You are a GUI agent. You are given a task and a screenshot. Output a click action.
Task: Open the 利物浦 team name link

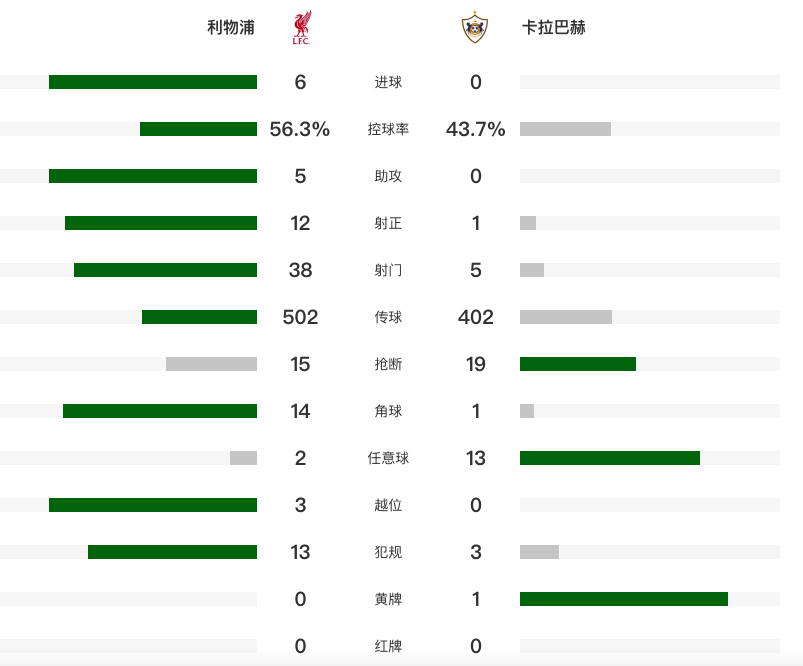pyautogui.click(x=231, y=28)
